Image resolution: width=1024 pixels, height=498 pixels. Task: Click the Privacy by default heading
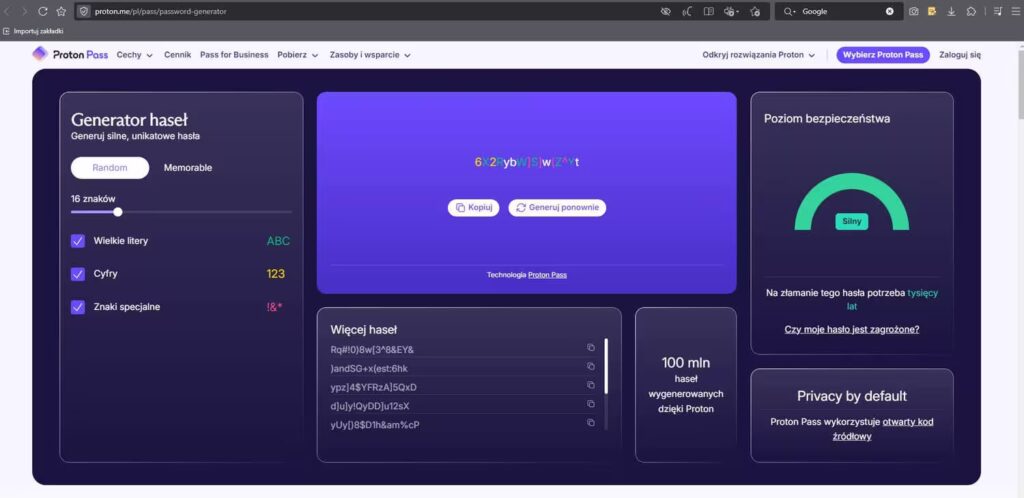tap(852, 396)
